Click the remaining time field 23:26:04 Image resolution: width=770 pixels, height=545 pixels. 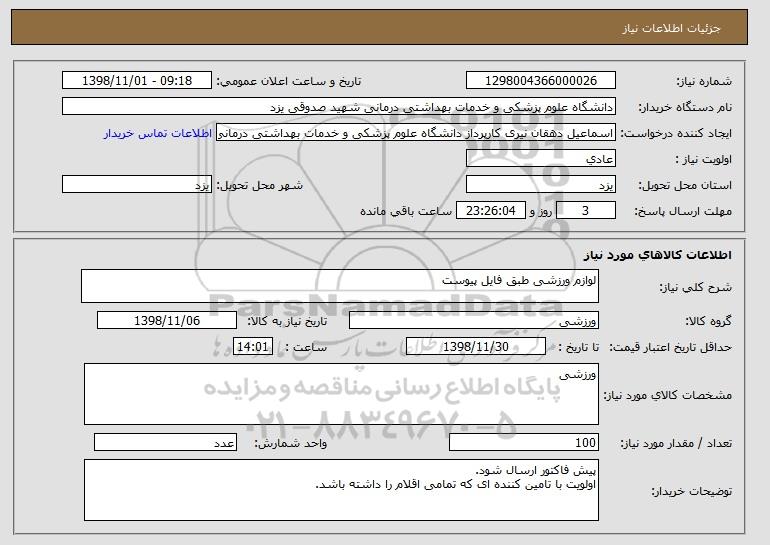point(491,211)
